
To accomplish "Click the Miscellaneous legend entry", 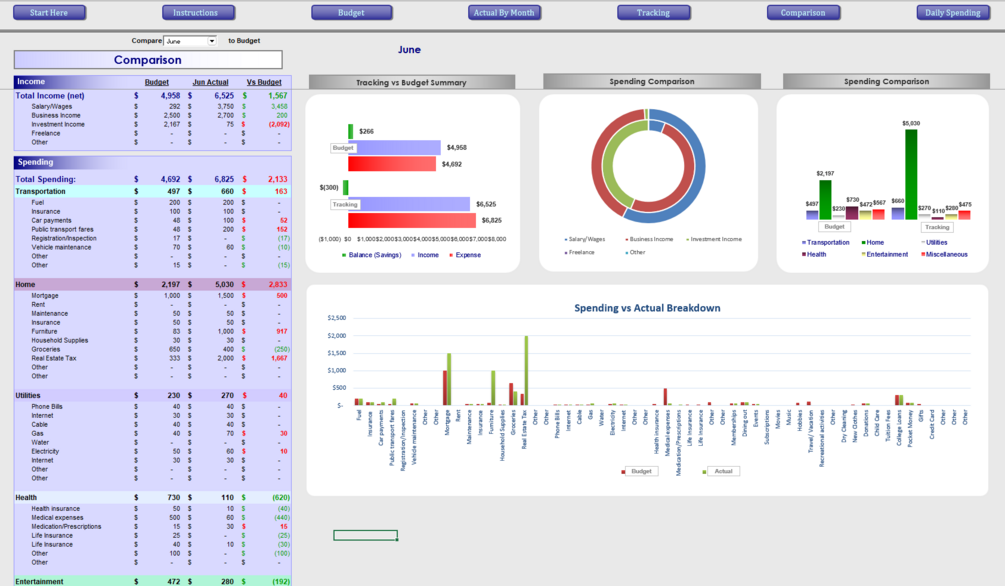I will coord(944,255).
